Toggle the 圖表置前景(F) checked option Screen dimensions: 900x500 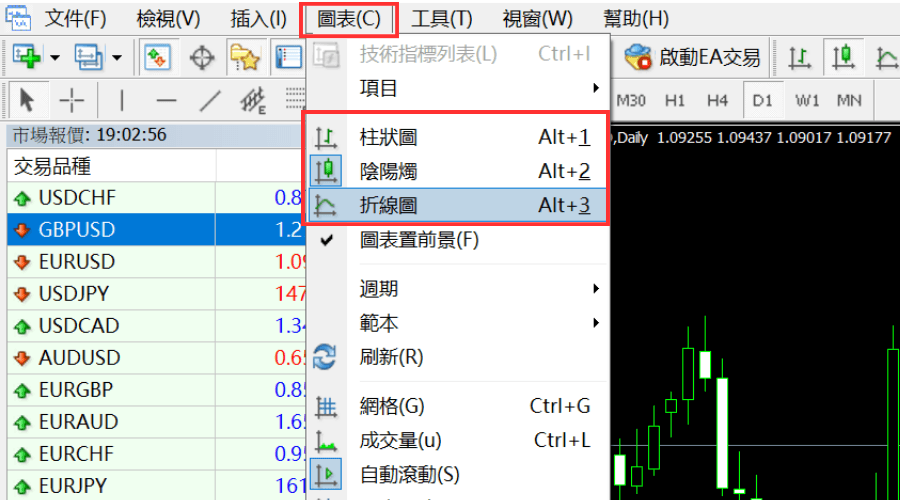[x=419, y=240]
